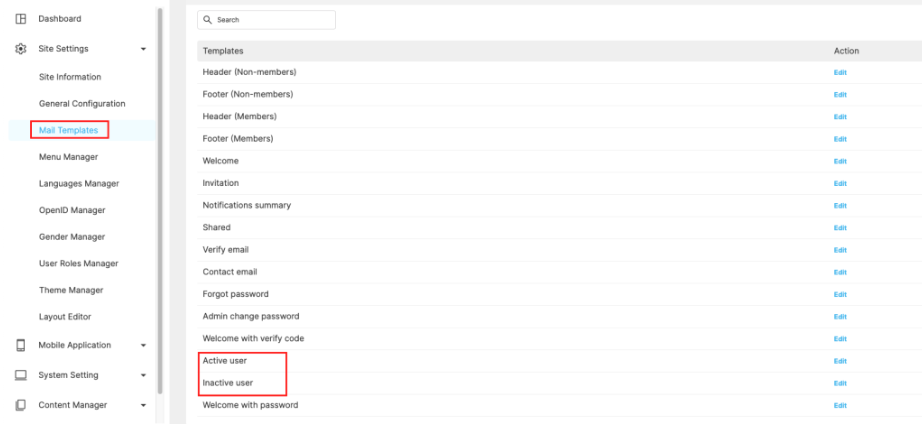Click the Content Manager copy icon
Screen dimensions: 922x432
pyautogui.click(x=20, y=405)
